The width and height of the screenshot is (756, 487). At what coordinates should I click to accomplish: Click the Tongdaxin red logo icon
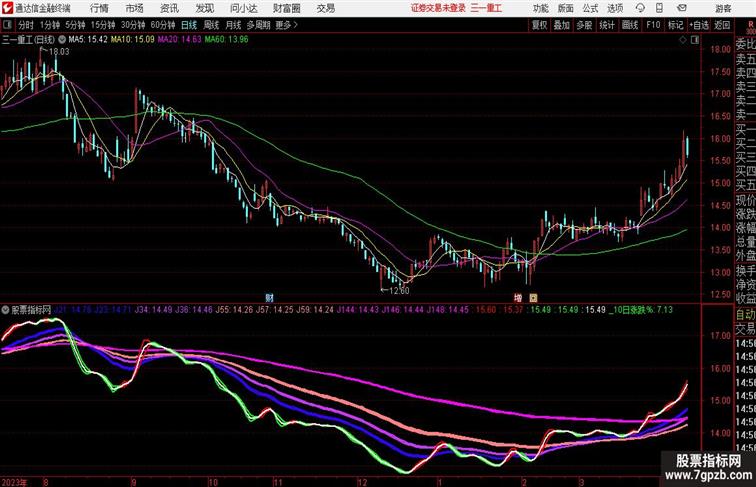[7, 8]
